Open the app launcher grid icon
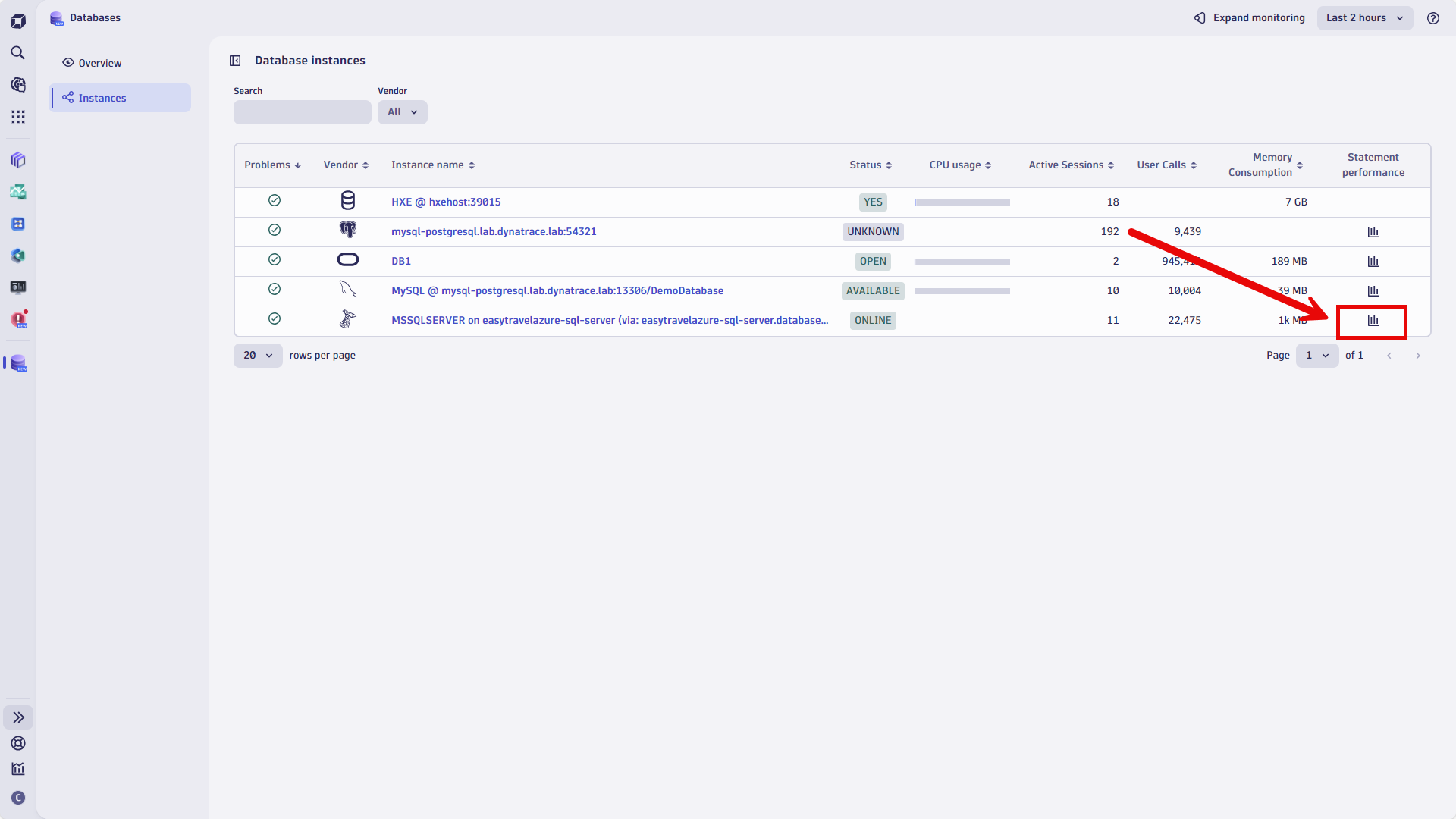Screen dimensions: 1456x819 point(18,117)
